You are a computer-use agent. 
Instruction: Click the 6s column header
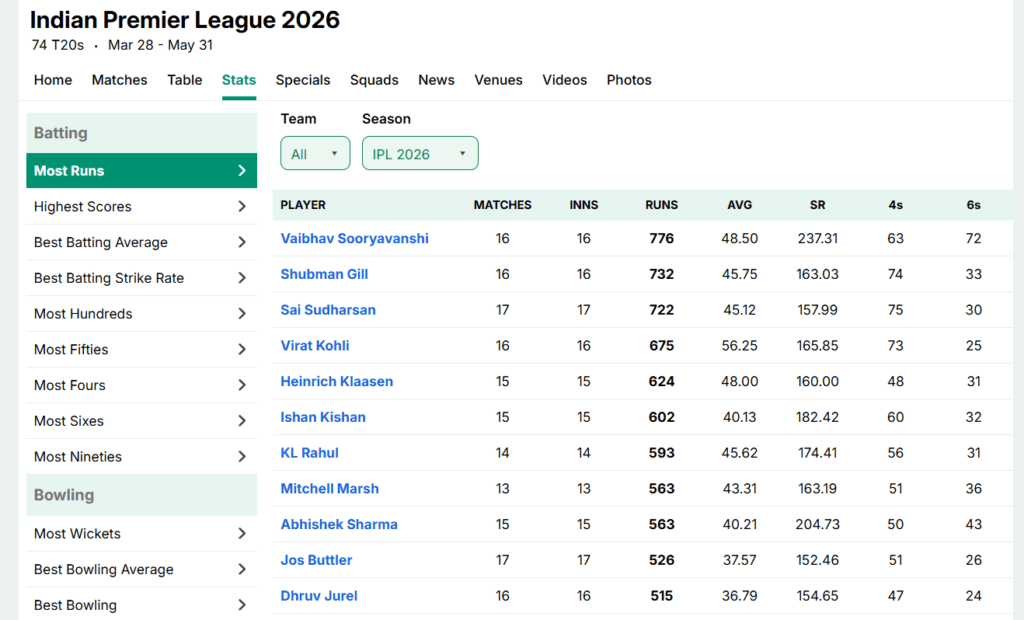click(x=974, y=205)
